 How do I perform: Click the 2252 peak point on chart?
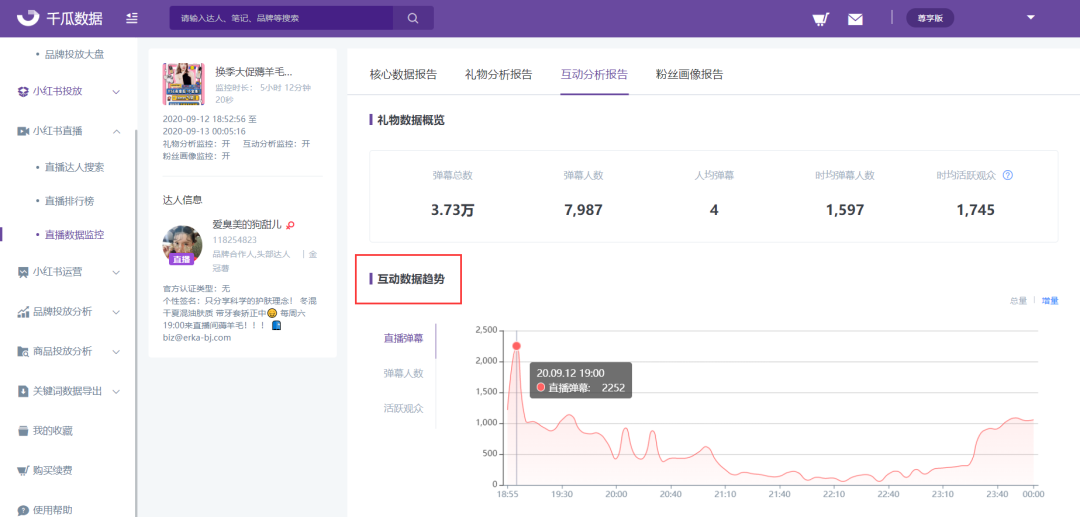pos(516,346)
